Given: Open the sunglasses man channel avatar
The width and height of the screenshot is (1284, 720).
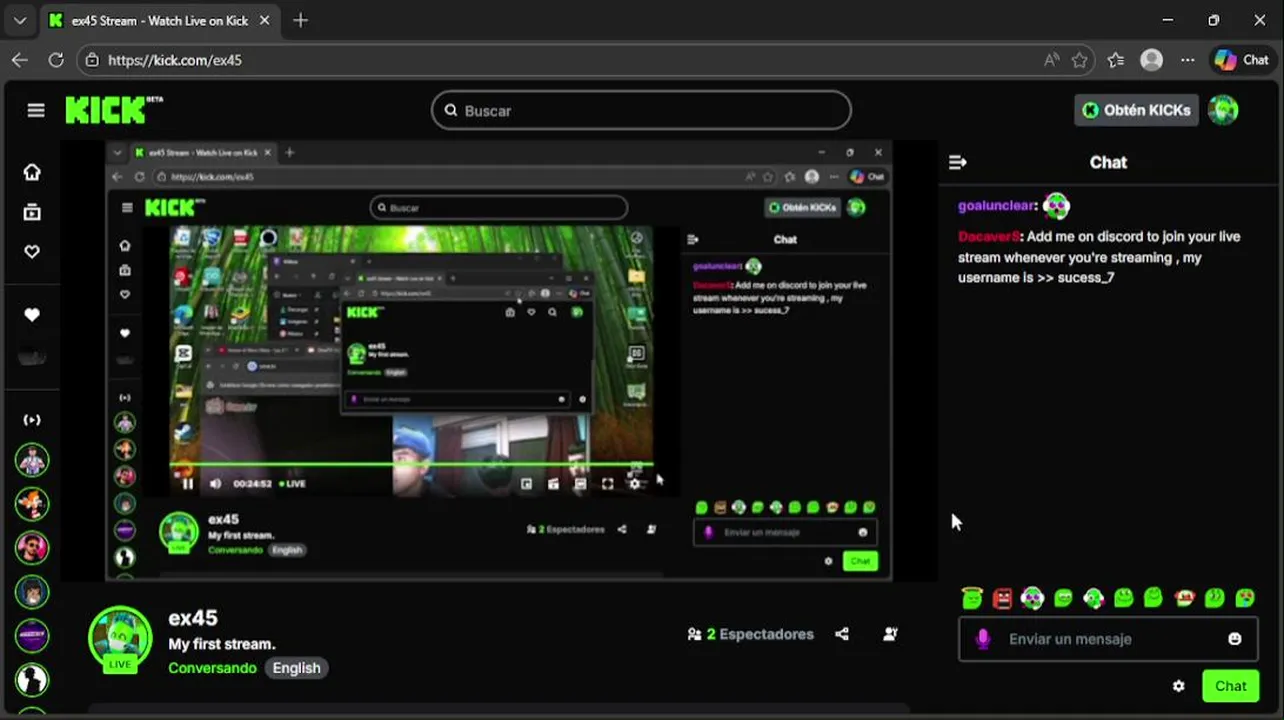Looking at the screenshot, I should click(x=32, y=548).
